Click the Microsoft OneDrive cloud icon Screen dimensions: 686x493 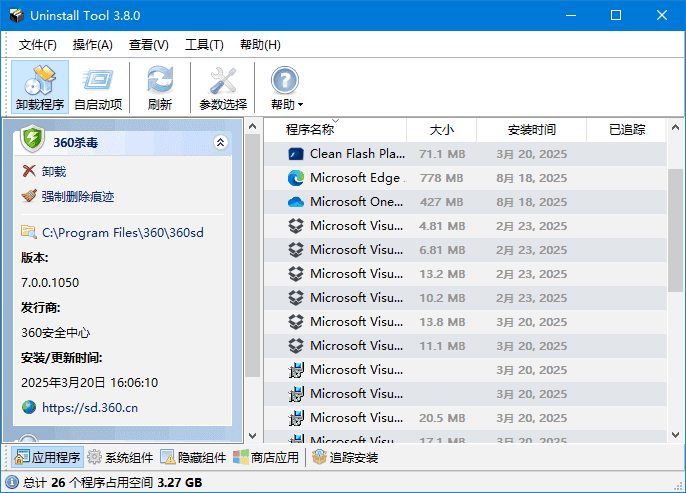296,202
